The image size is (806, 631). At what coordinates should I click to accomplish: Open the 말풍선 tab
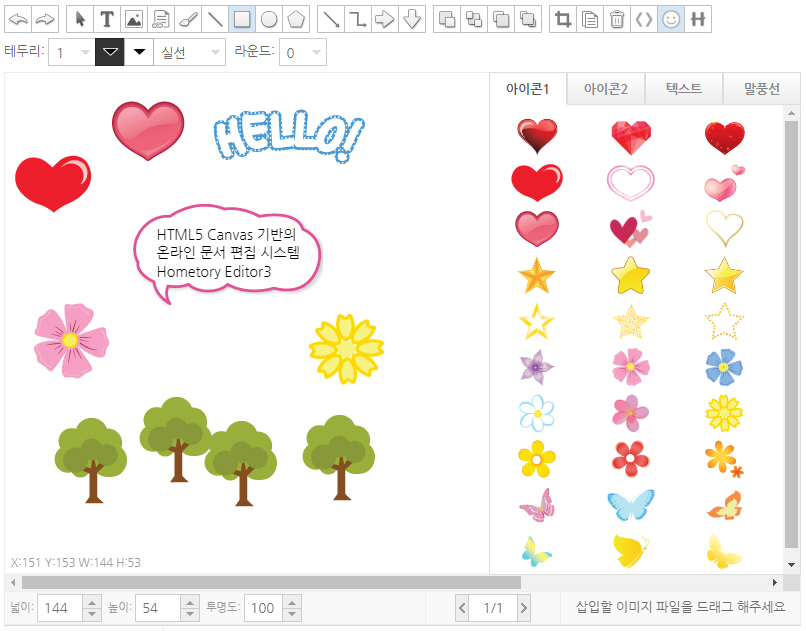pos(762,89)
